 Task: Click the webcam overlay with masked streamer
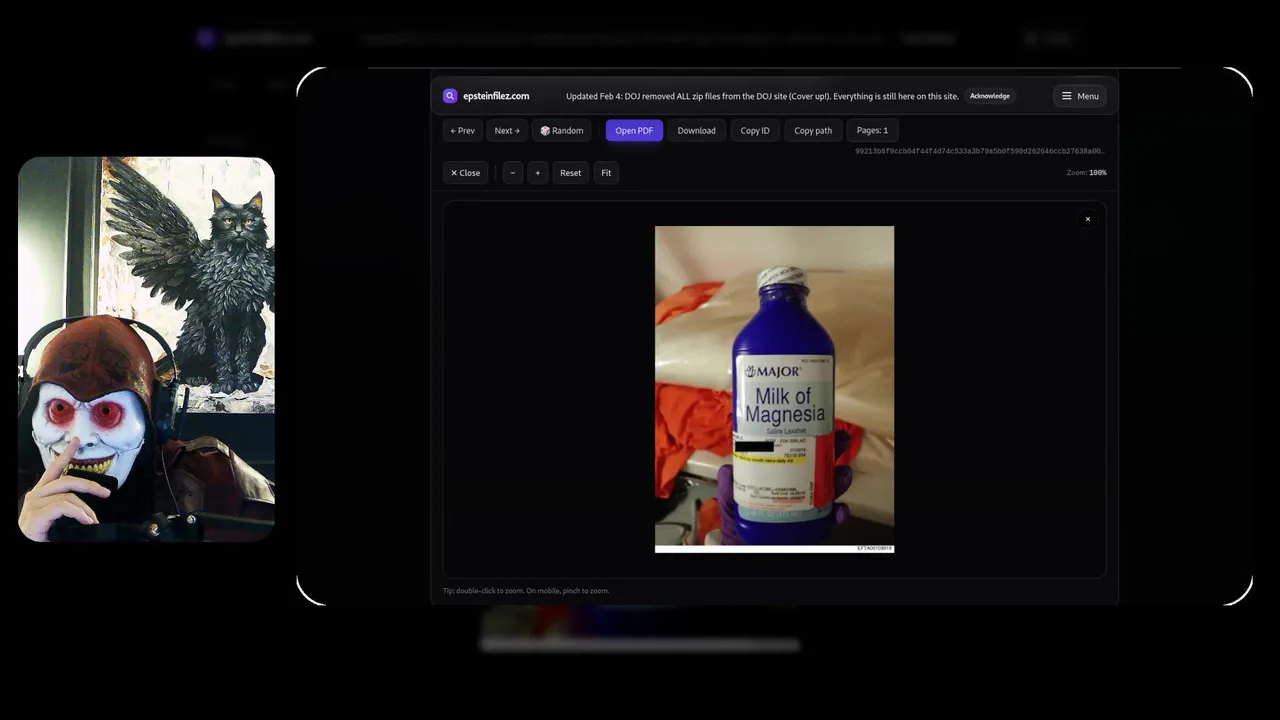pyautogui.click(x=146, y=349)
